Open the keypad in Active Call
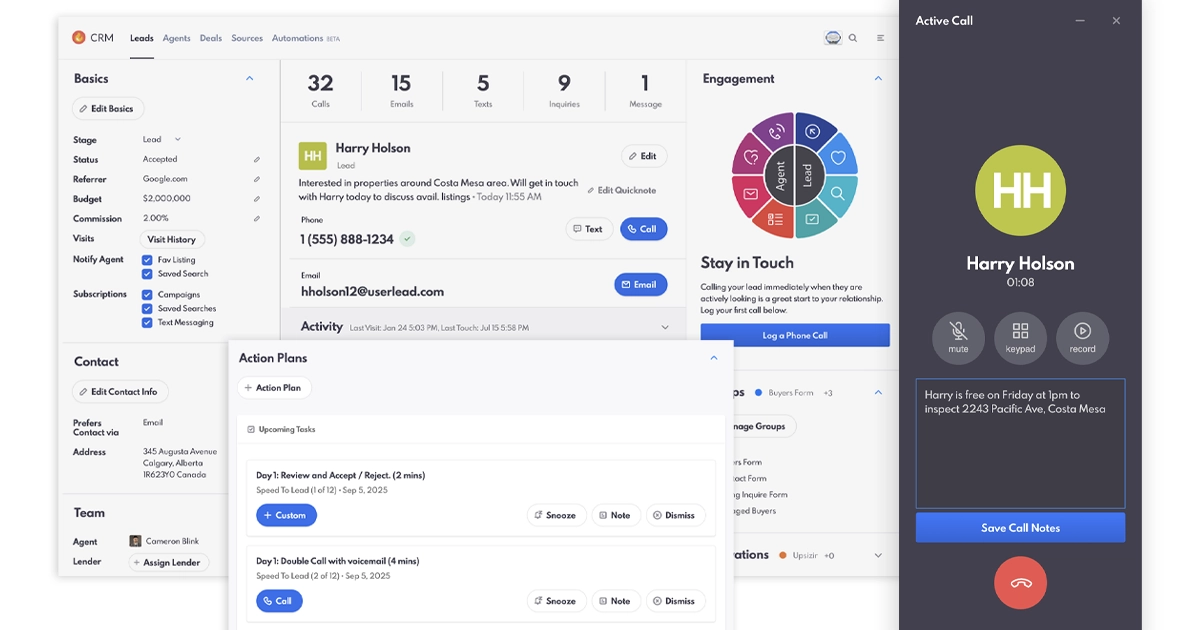1200x630 pixels. click(x=1020, y=338)
